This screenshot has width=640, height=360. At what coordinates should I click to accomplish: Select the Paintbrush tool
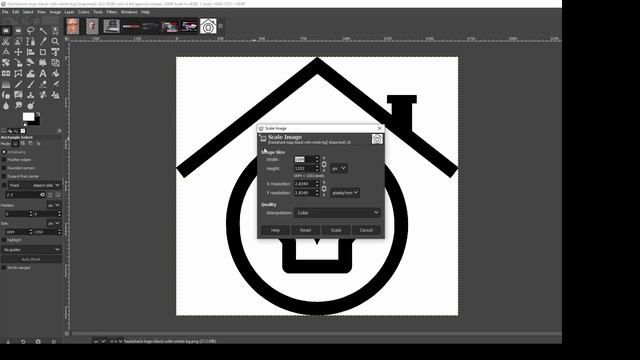coord(31,84)
